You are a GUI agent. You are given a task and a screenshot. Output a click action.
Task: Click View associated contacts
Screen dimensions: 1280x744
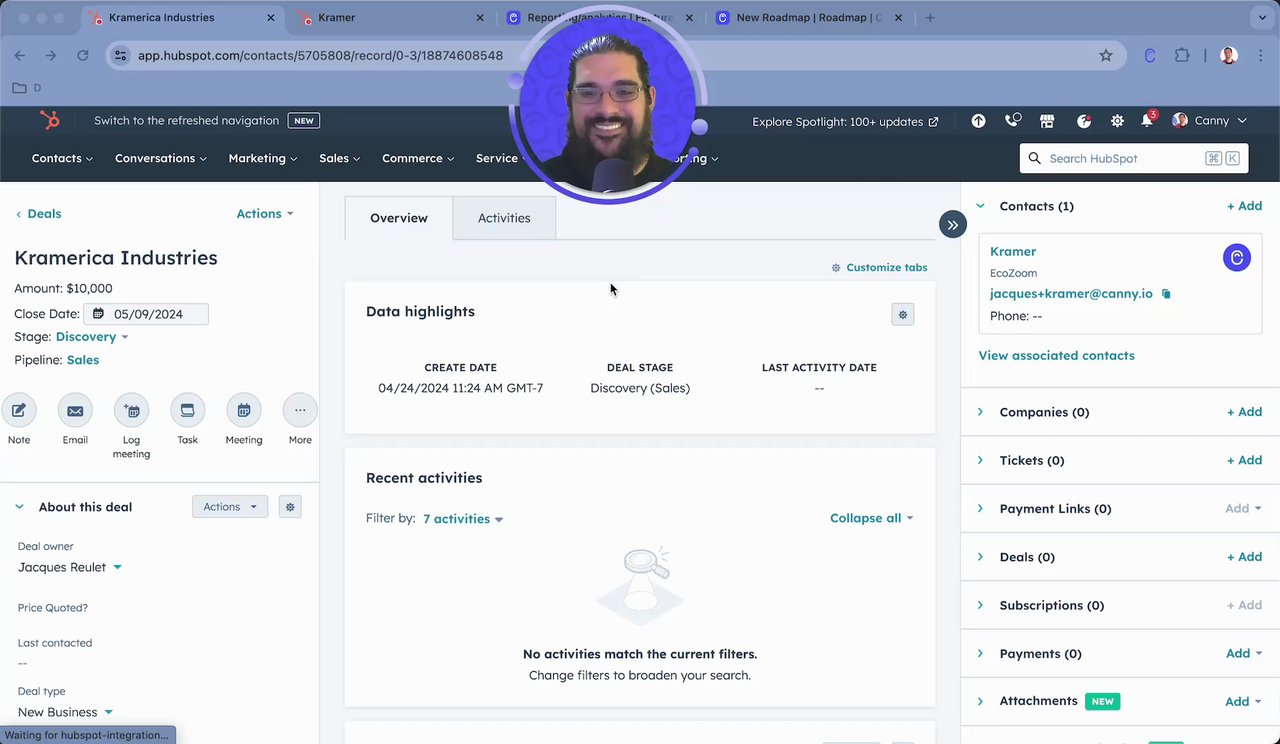(1056, 356)
